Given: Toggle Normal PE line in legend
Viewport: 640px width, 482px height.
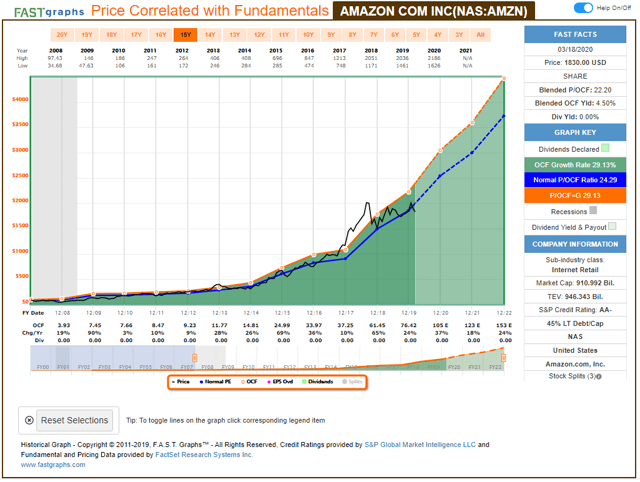Looking at the screenshot, I should [215, 382].
